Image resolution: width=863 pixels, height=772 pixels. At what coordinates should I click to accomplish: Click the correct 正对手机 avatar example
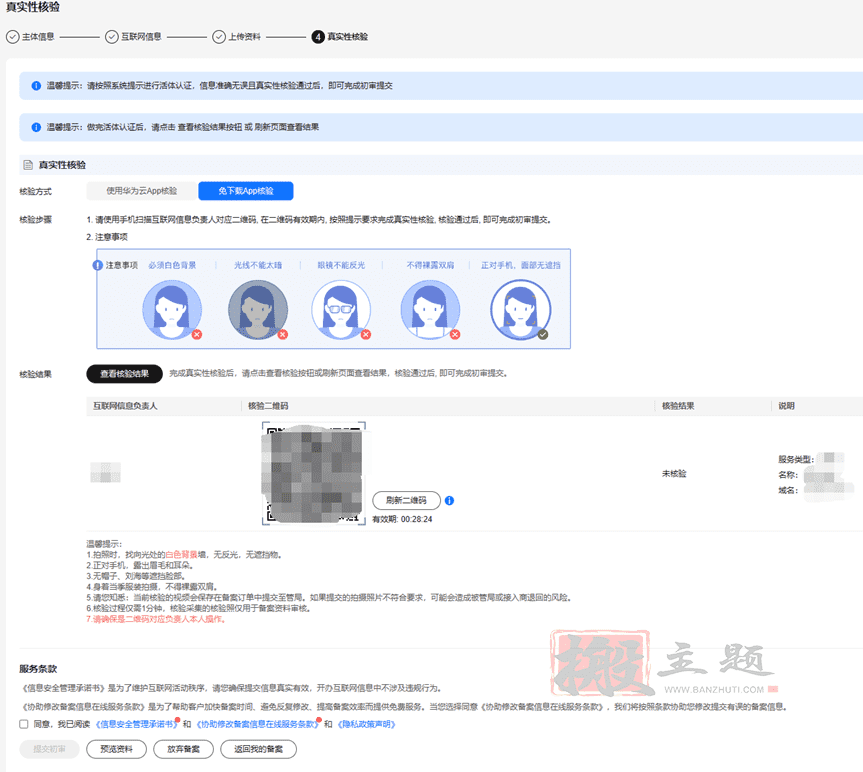click(521, 310)
